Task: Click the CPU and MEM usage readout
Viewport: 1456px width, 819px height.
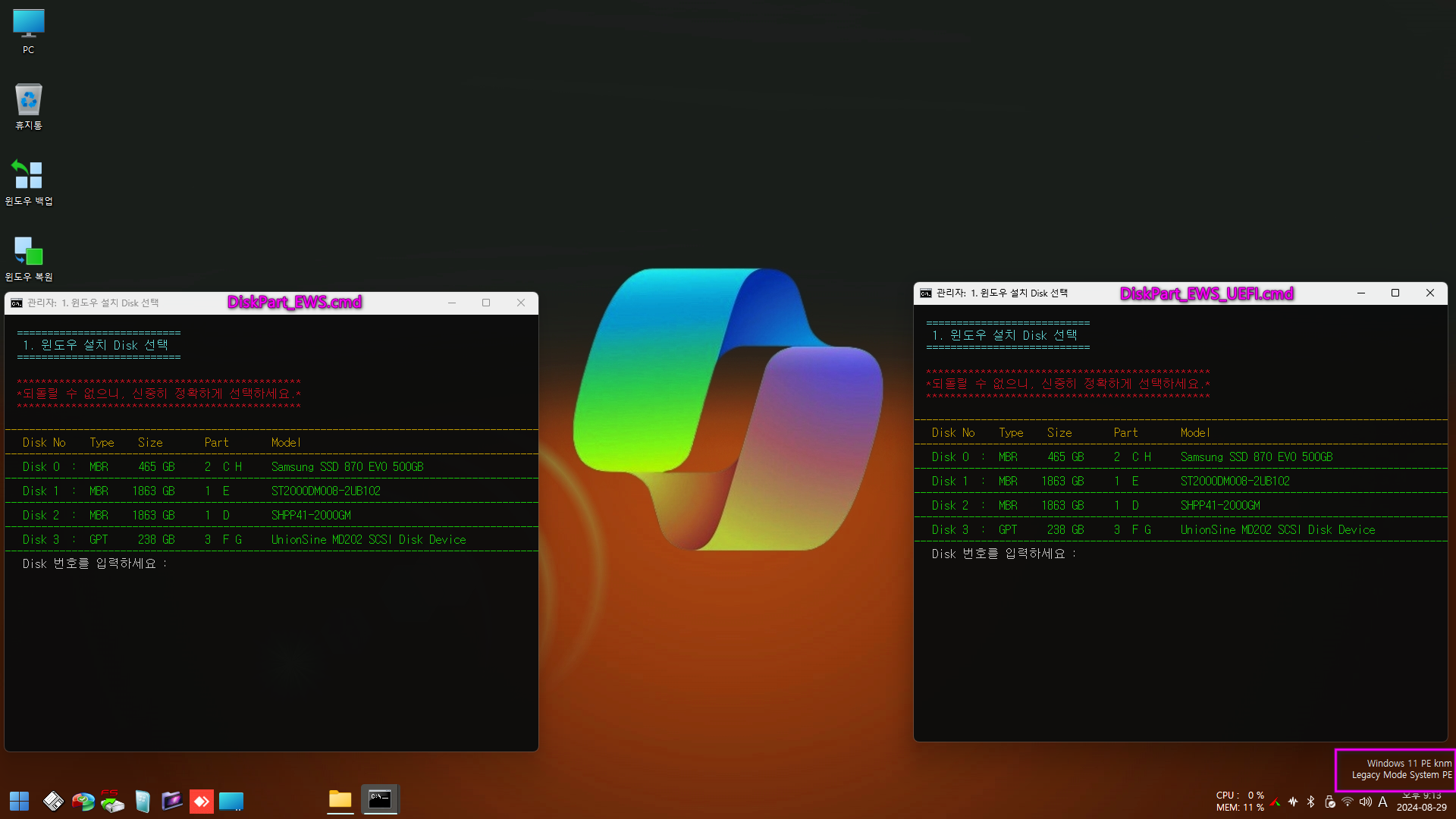Action: [1240, 802]
